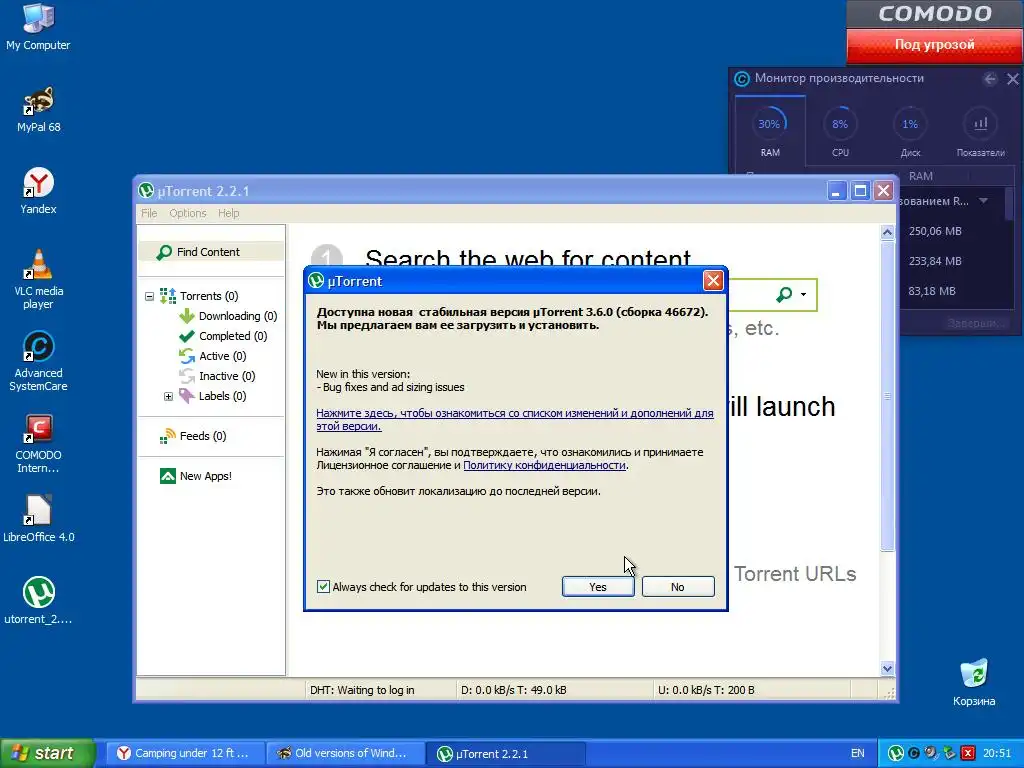Click Find Content in sidebar
The width and height of the screenshot is (1024, 768).
click(211, 252)
